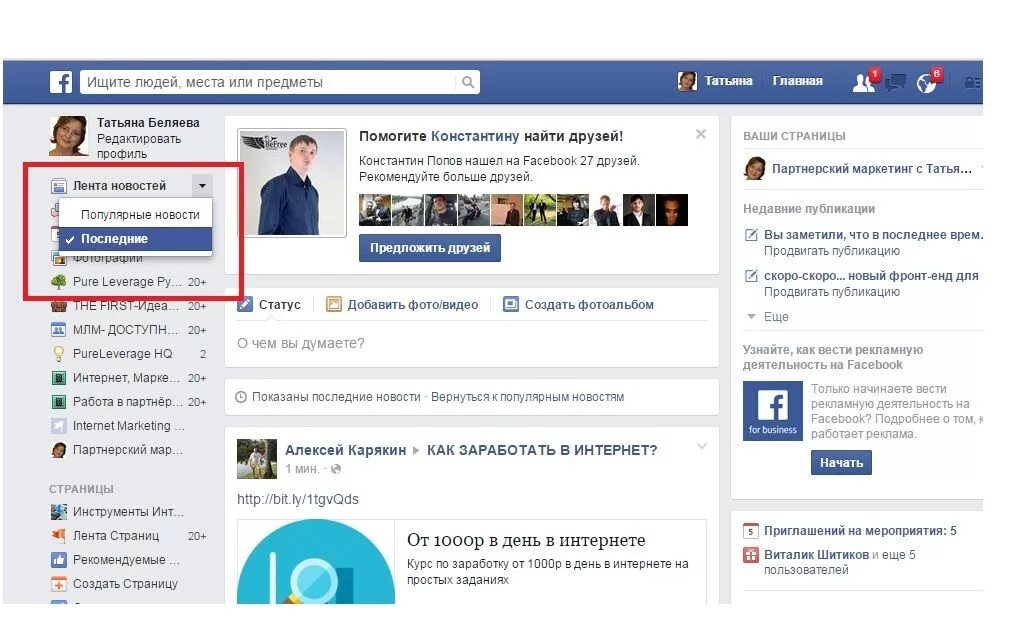This screenshot has height=618, width=1012.
Task: Click the event invitations calendar icon
Action: 750,531
